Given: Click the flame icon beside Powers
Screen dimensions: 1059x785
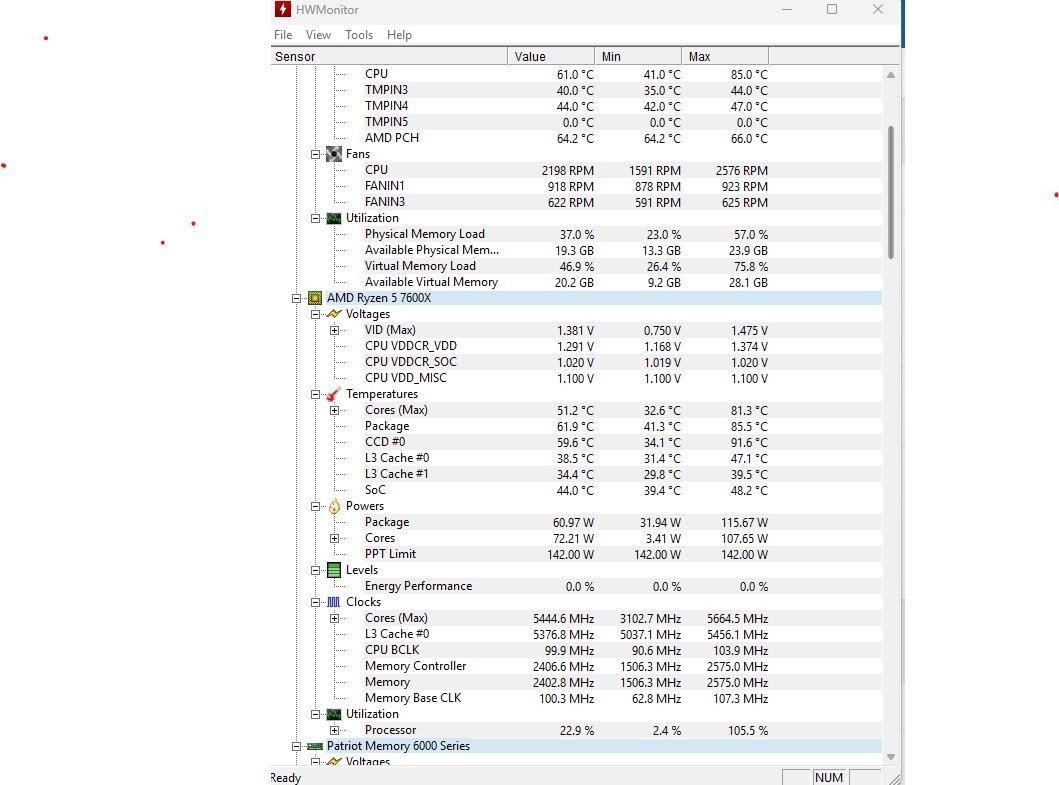Looking at the screenshot, I should pos(333,506).
